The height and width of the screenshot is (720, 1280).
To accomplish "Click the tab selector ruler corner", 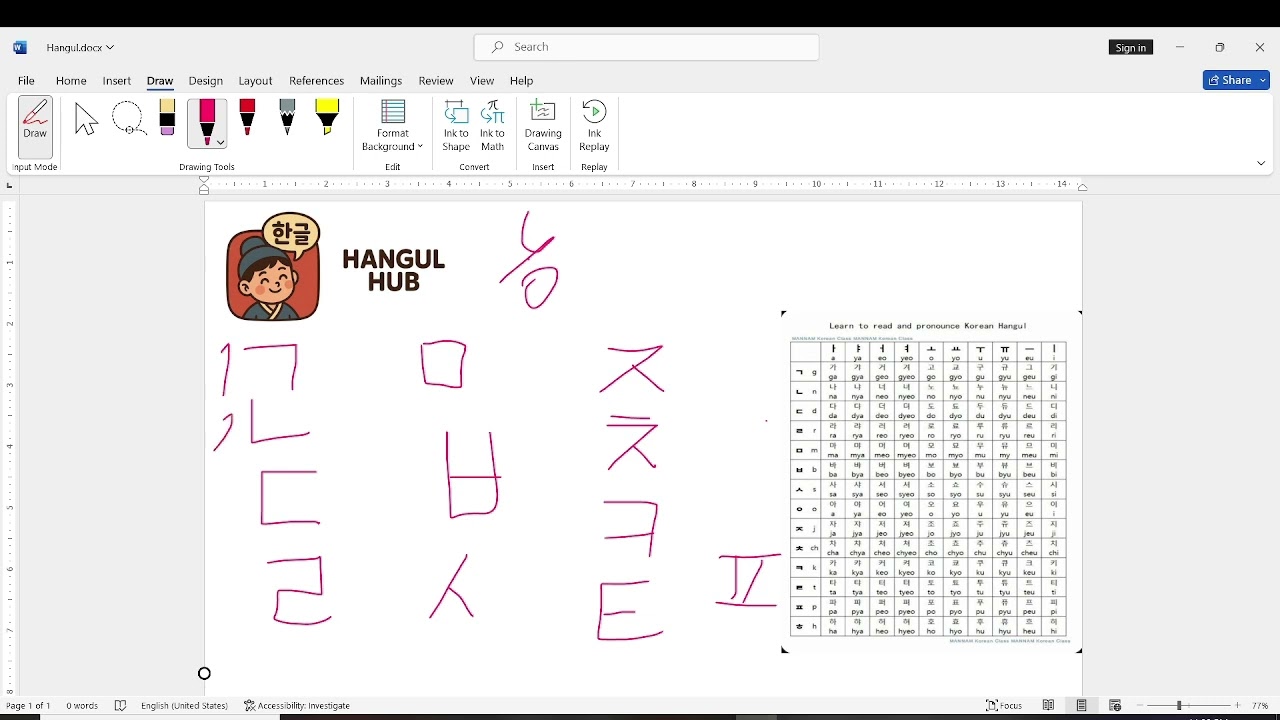I will pos(10,185).
